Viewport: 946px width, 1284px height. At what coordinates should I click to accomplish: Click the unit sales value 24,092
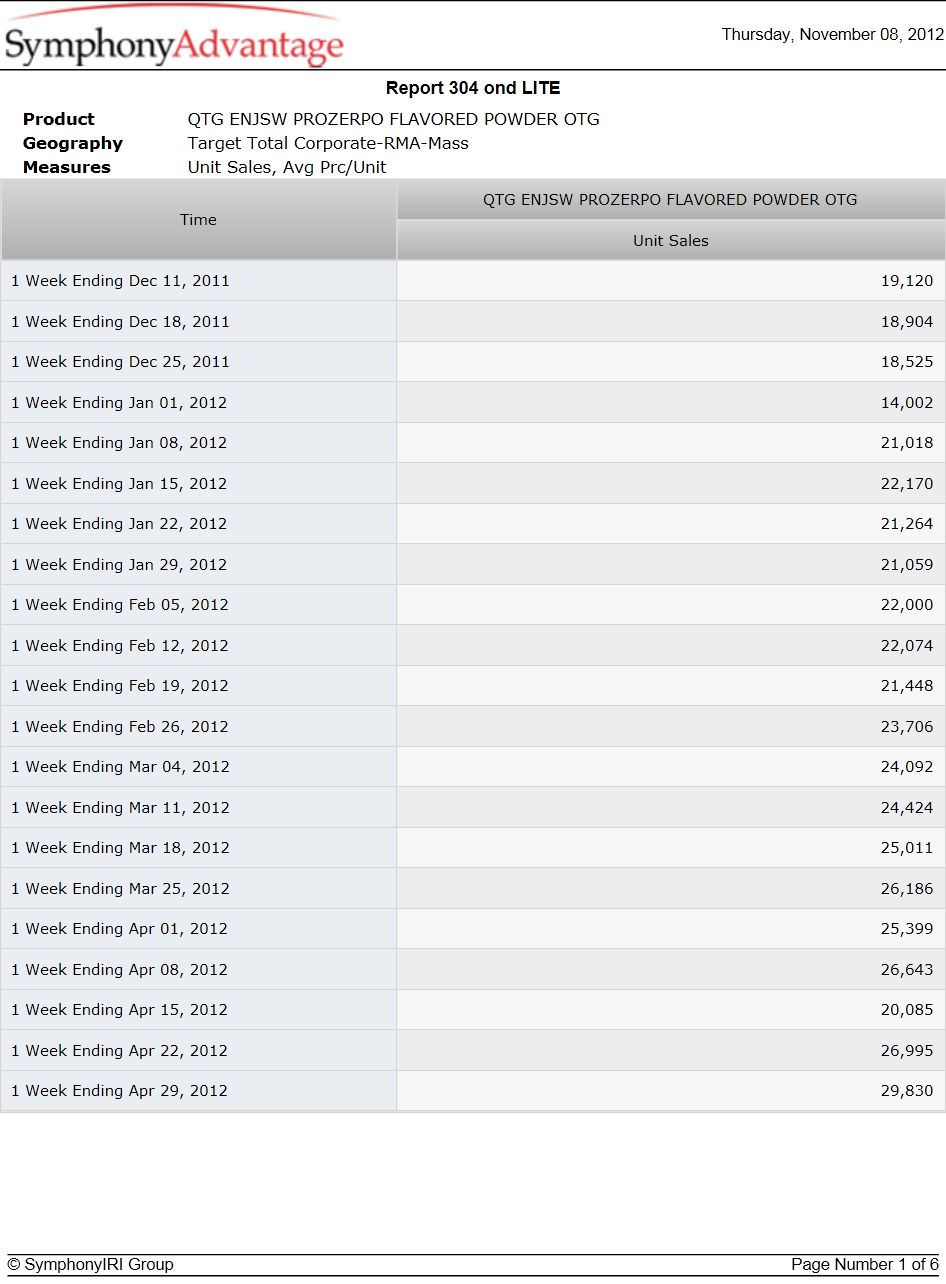pyautogui.click(x=907, y=767)
